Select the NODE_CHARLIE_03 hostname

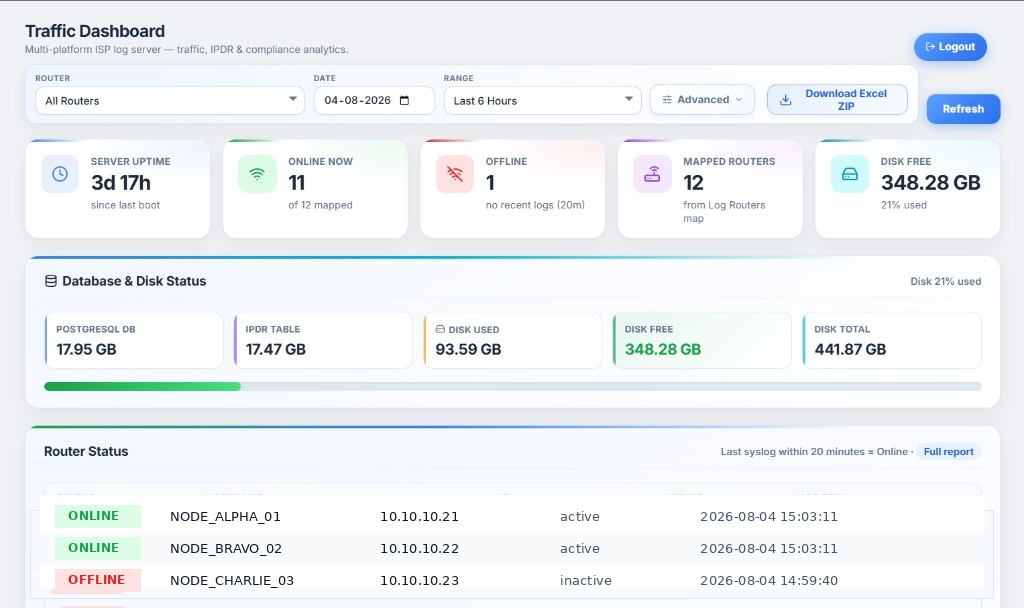coord(232,581)
